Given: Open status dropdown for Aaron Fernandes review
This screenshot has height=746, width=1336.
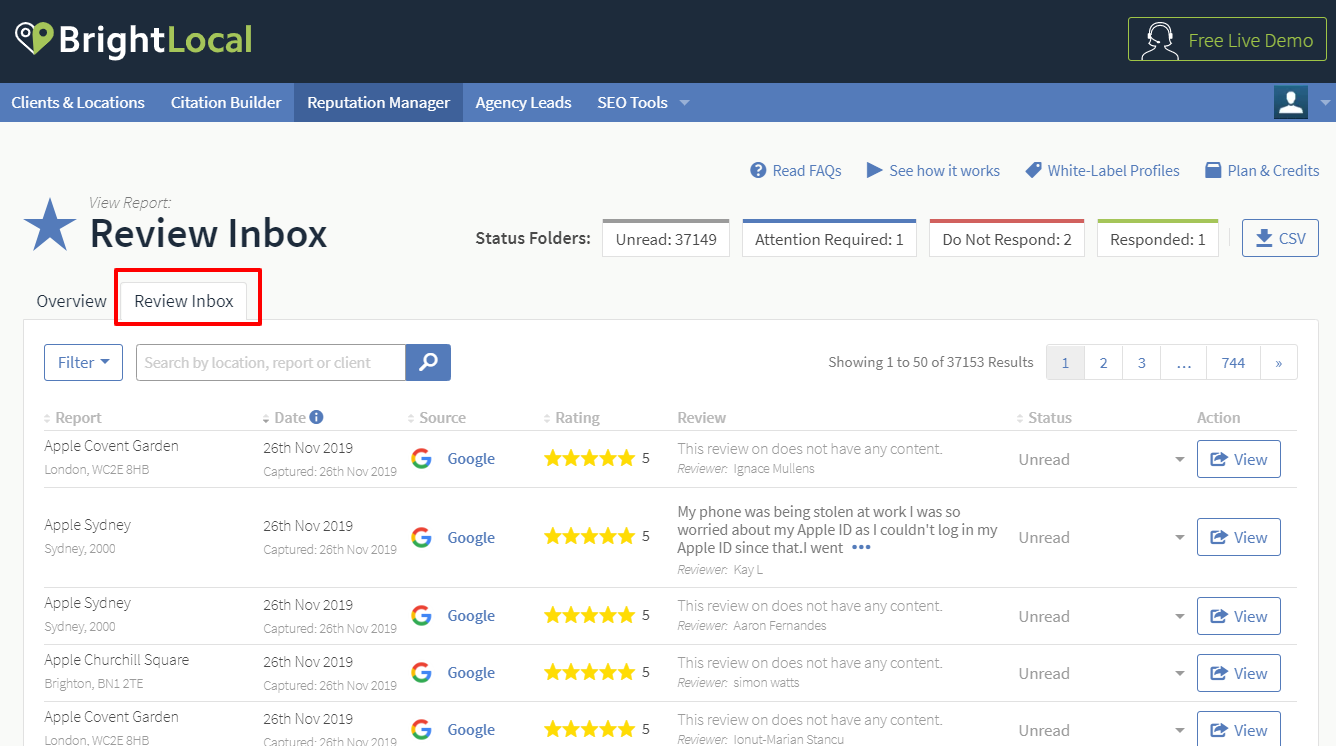Looking at the screenshot, I should click(1180, 617).
